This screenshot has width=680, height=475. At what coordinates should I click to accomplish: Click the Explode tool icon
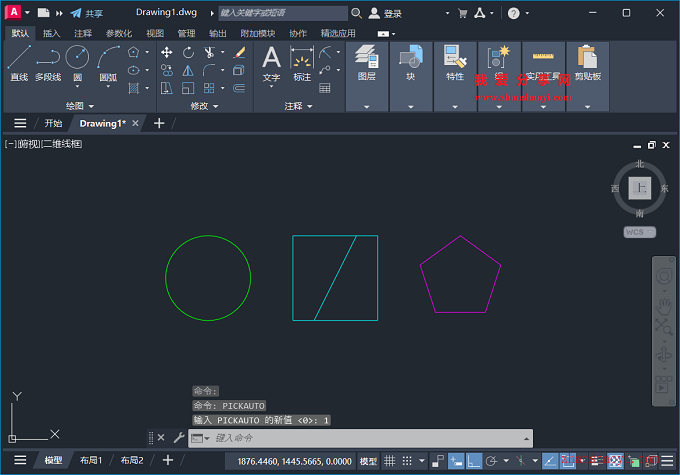239,70
